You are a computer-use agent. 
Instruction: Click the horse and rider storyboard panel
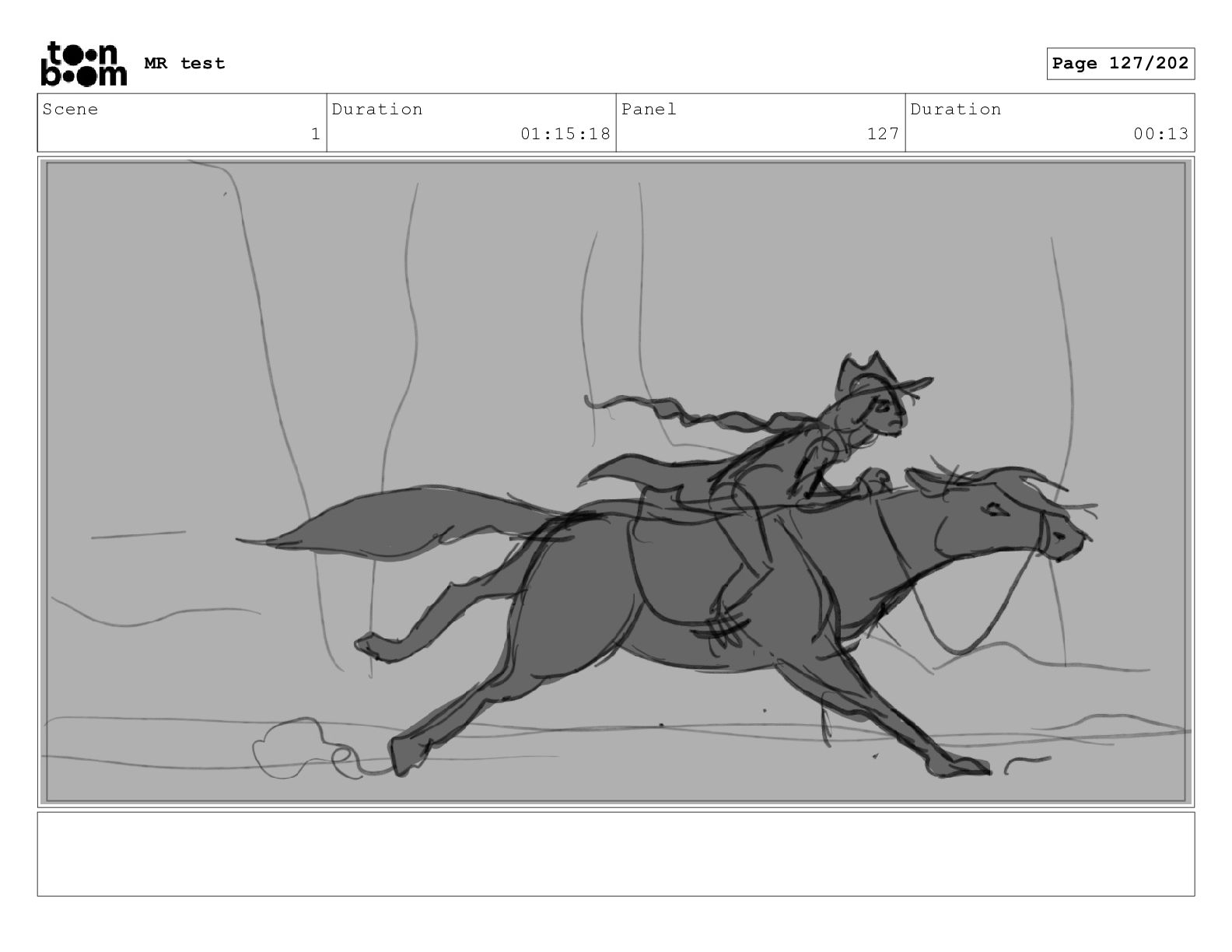pyautogui.click(x=616, y=481)
